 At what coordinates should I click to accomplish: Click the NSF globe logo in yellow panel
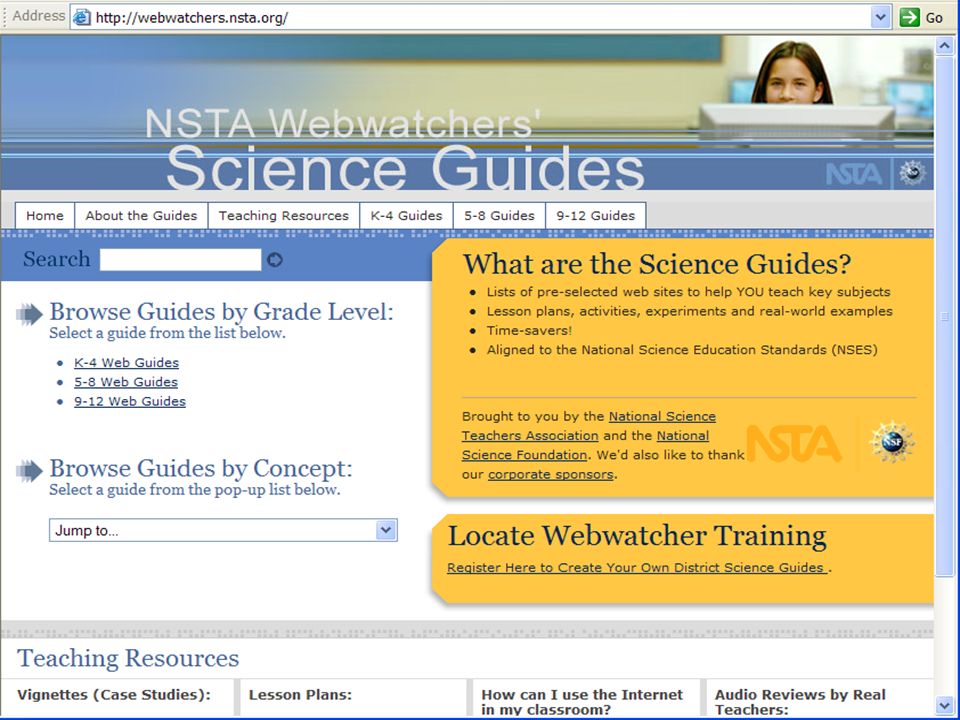click(x=893, y=441)
